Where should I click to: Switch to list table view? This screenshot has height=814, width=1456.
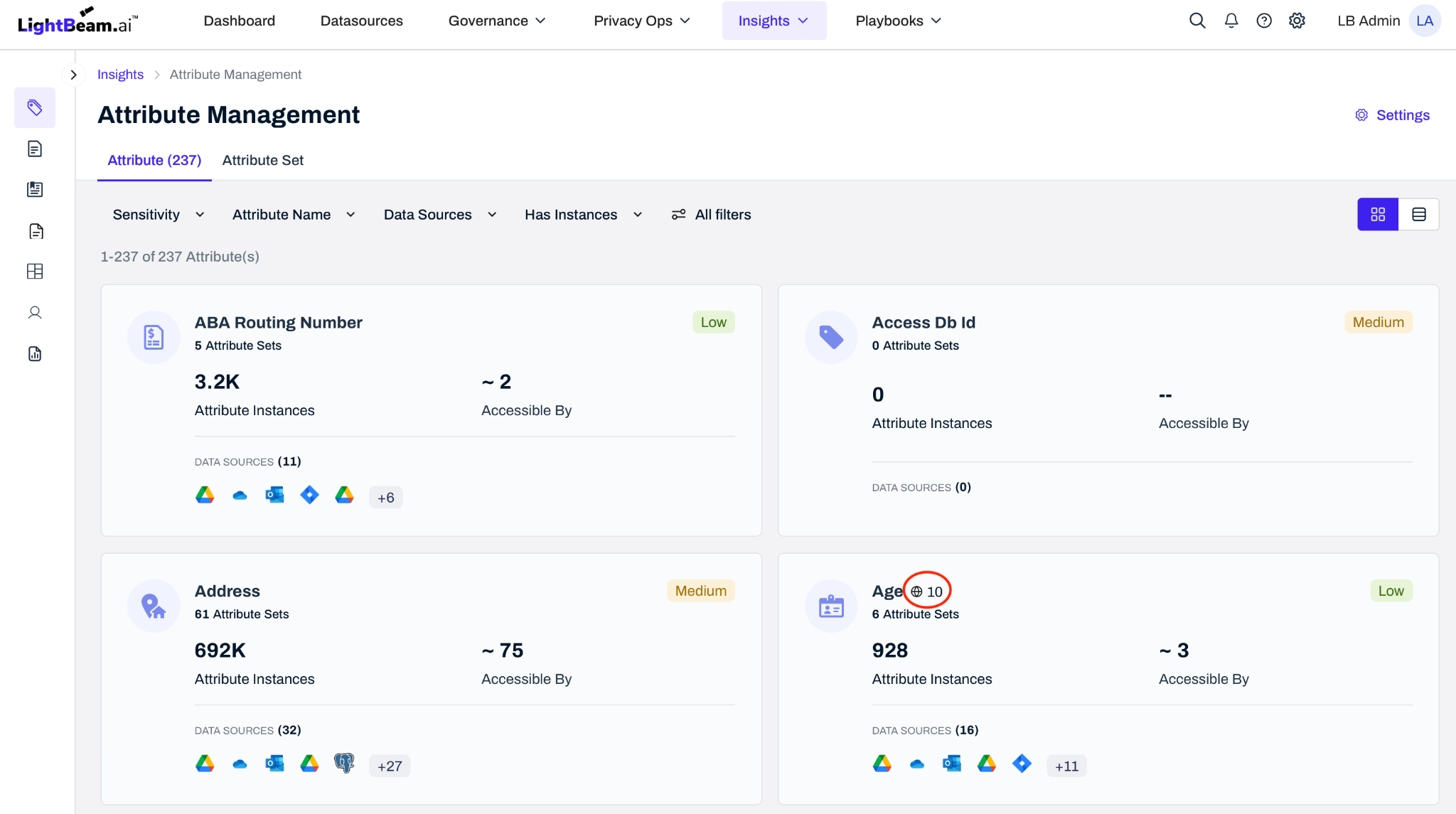tap(1418, 214)
